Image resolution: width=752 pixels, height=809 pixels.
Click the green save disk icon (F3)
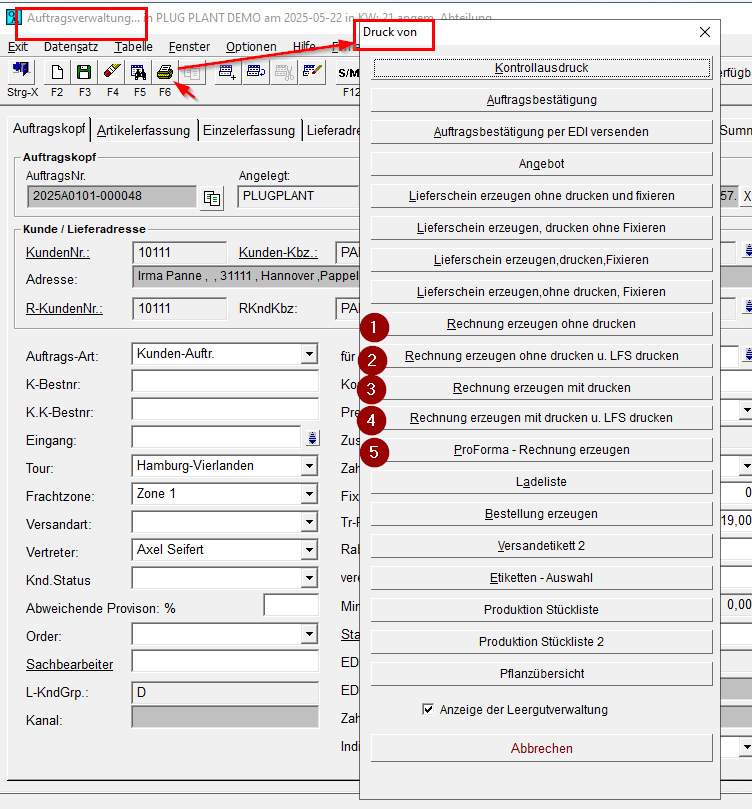(84, 72)
